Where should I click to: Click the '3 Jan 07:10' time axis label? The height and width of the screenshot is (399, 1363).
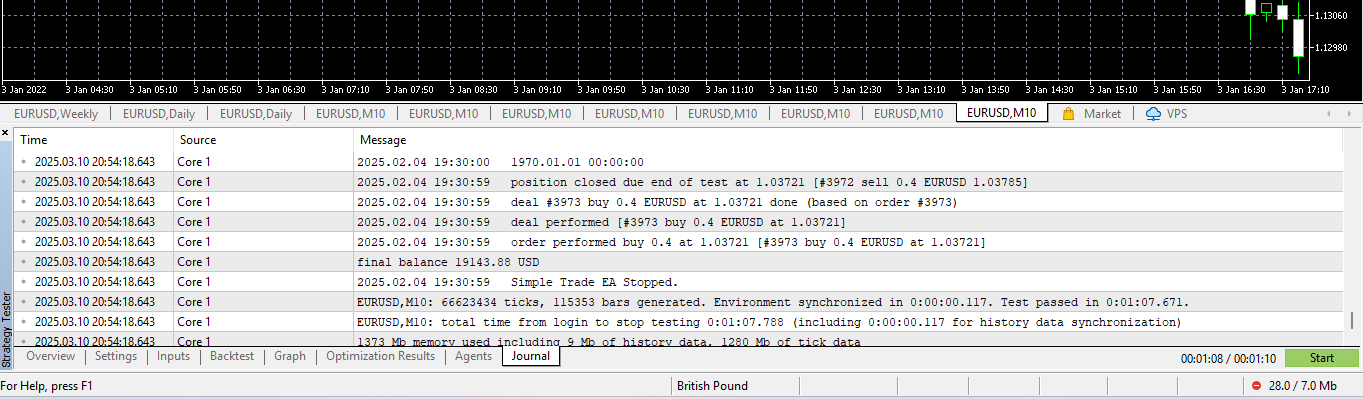(x=345, y=90)
